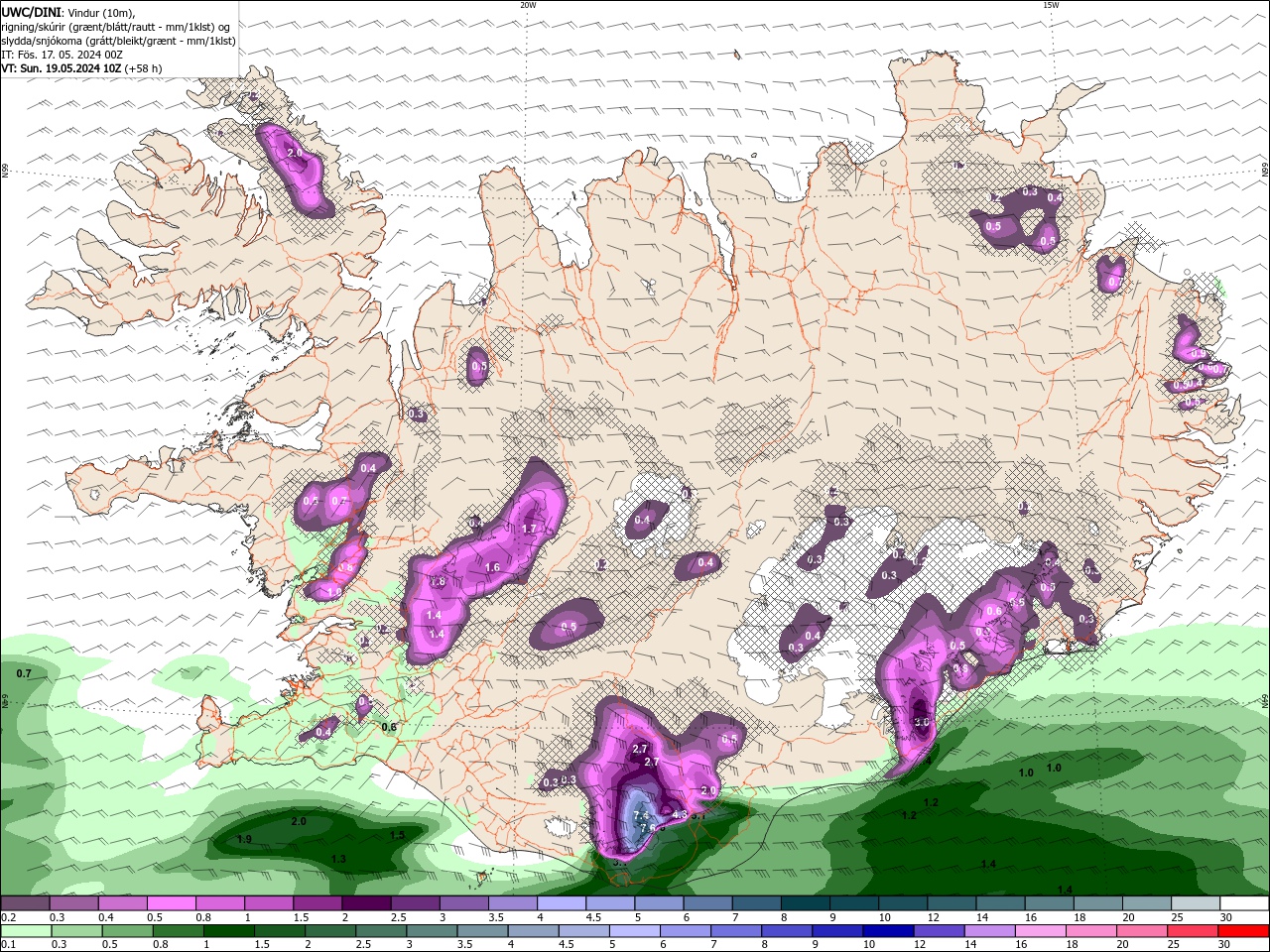Click the black '0.7' value over western sea
The image size is (1270, 952).
tap(25, 673)
